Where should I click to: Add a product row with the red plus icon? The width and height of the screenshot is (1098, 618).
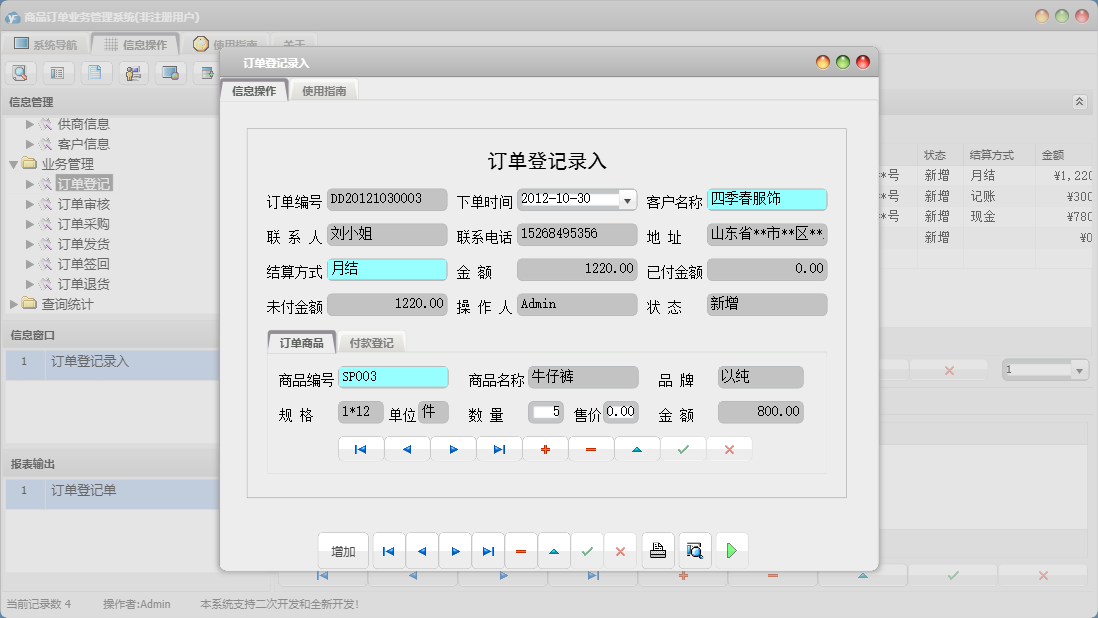click(x=544, y=449)
